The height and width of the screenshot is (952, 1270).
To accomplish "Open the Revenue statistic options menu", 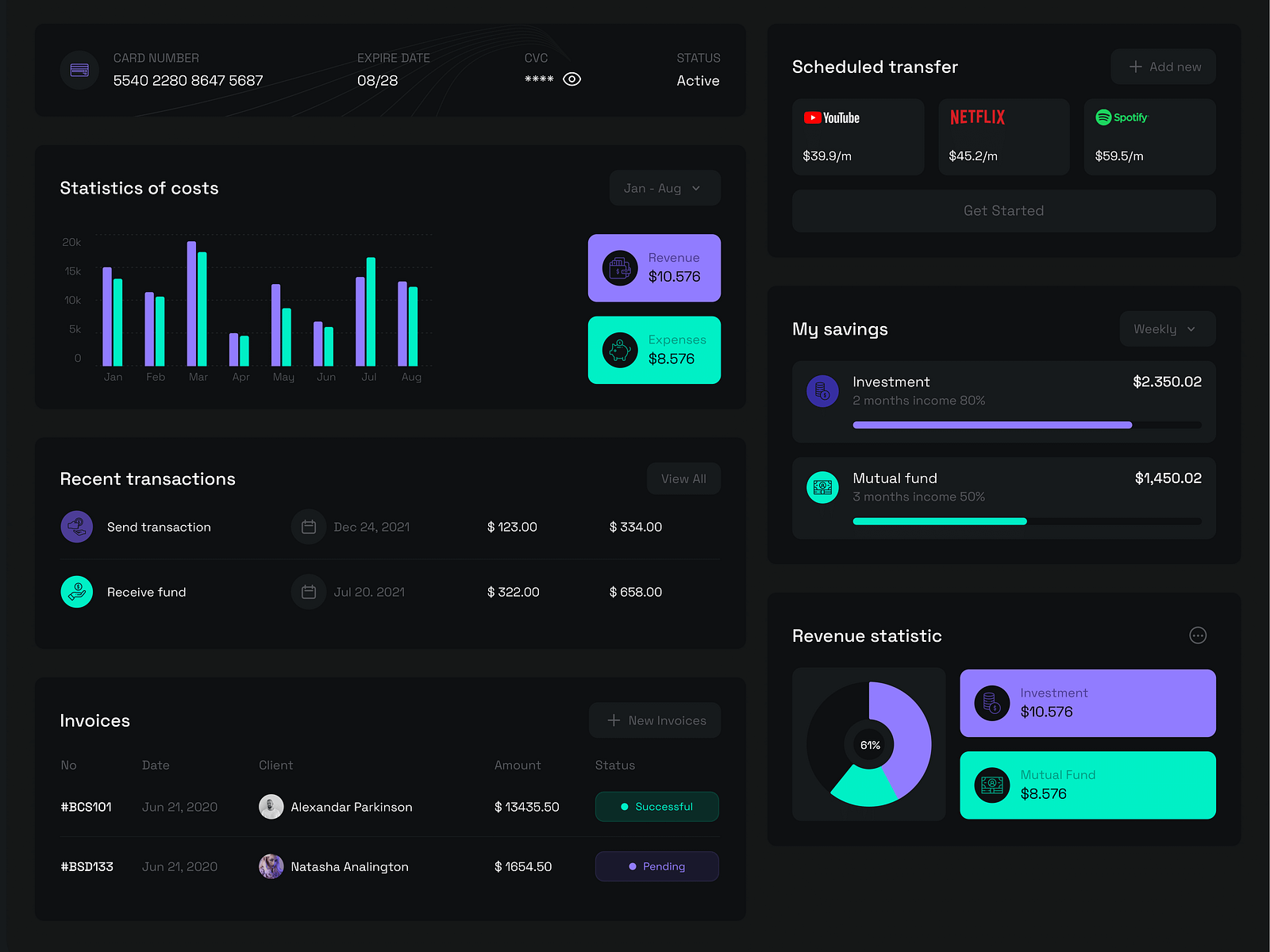I will [x=1198, y=635].
